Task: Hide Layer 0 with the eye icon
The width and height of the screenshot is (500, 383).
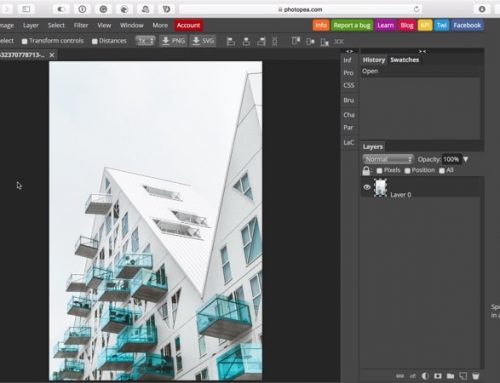Action: (367, 187)
